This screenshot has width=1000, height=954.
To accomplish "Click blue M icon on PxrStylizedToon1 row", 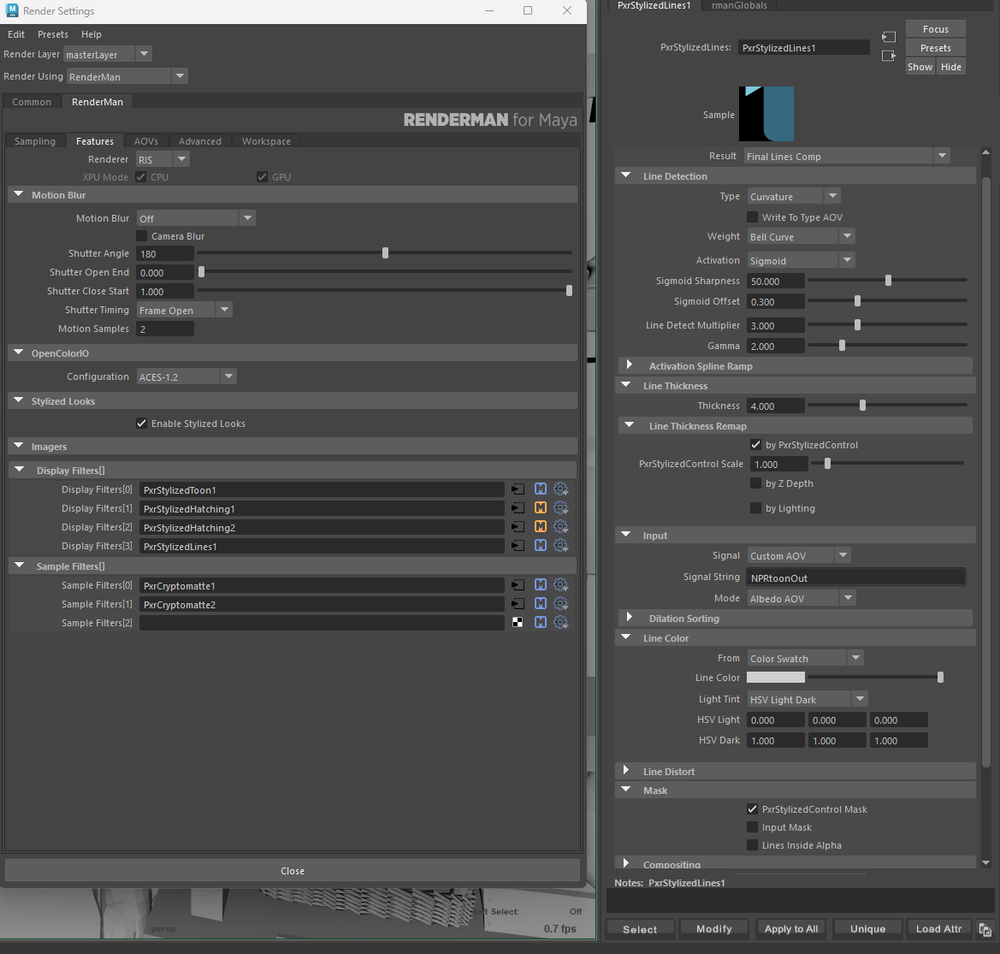I will 540,489.
